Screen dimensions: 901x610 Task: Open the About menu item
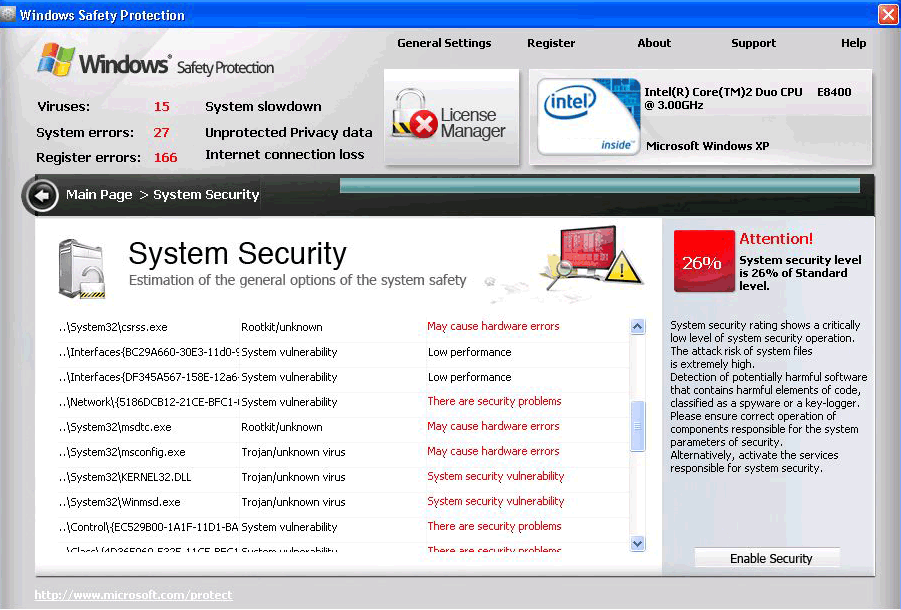coord(654,43)
